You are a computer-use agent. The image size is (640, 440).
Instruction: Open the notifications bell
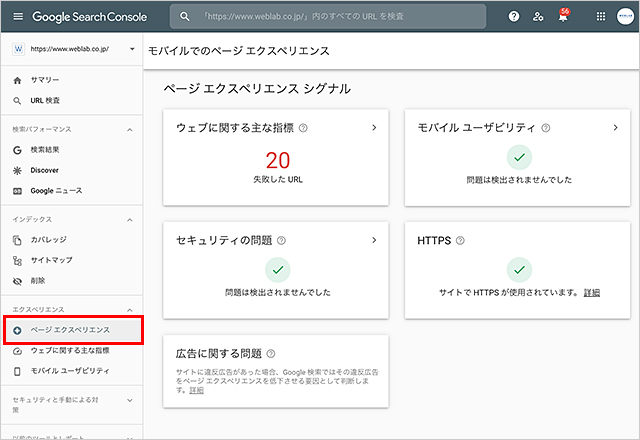coord(563,16)
